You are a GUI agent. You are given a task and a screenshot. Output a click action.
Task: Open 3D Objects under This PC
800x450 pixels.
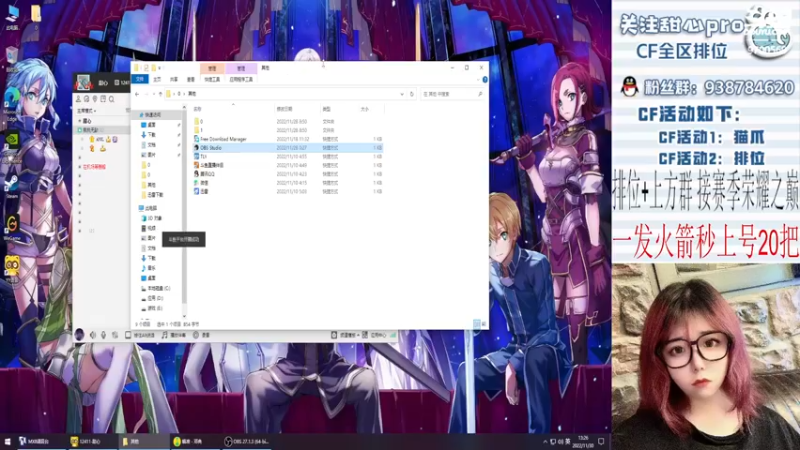click(x=152, y=218)
